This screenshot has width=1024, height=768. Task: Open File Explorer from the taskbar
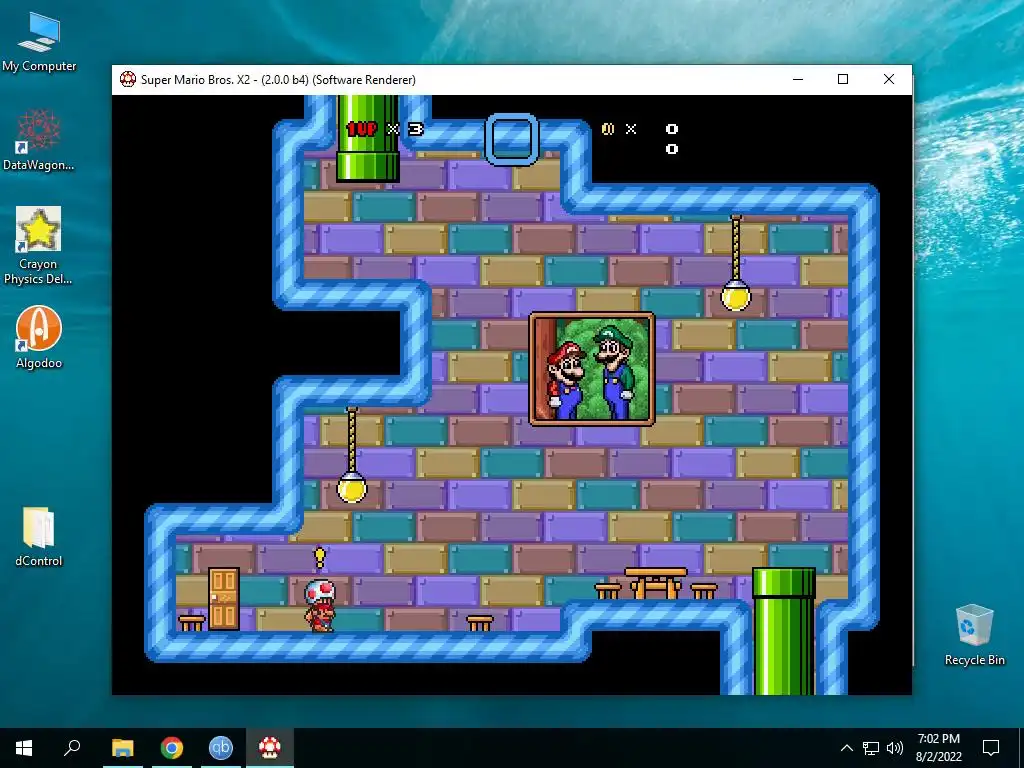[122, 748]
